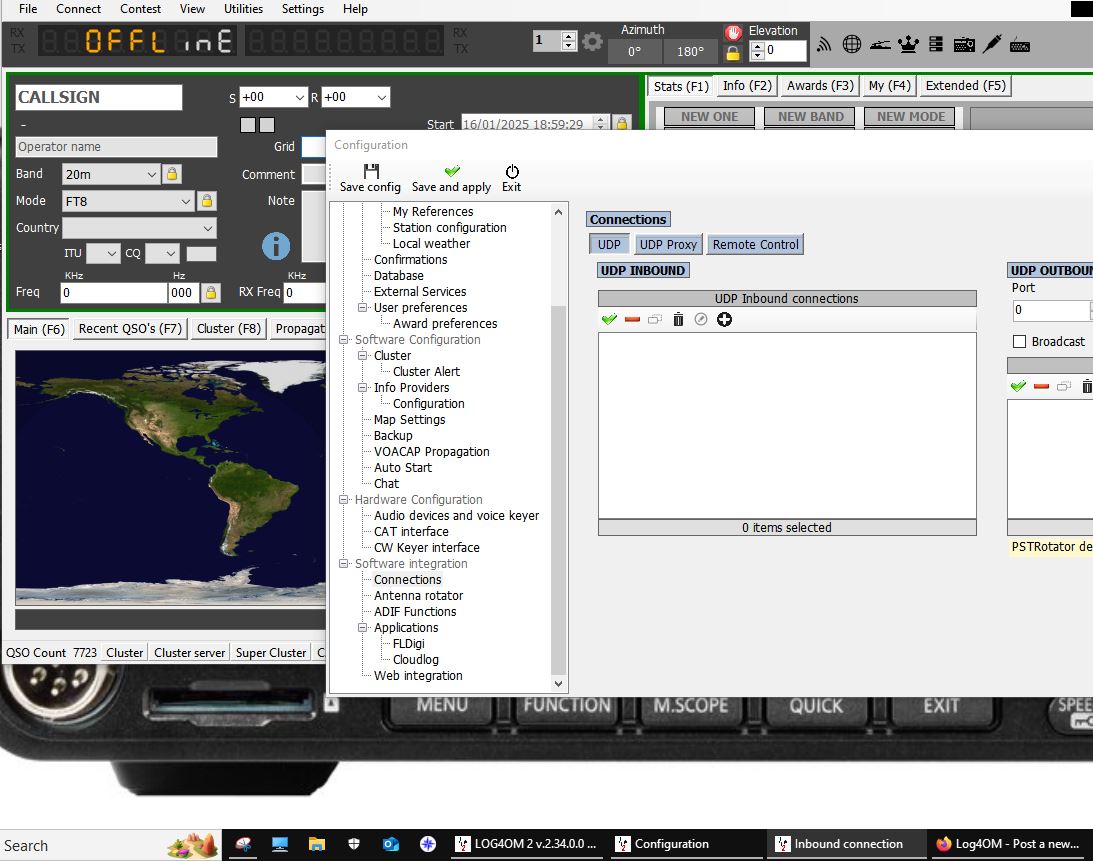Open Inbound connection window from taskbar
This screenshot has width=1093, height=861.
pyautogui.click(x=846, y=844)
